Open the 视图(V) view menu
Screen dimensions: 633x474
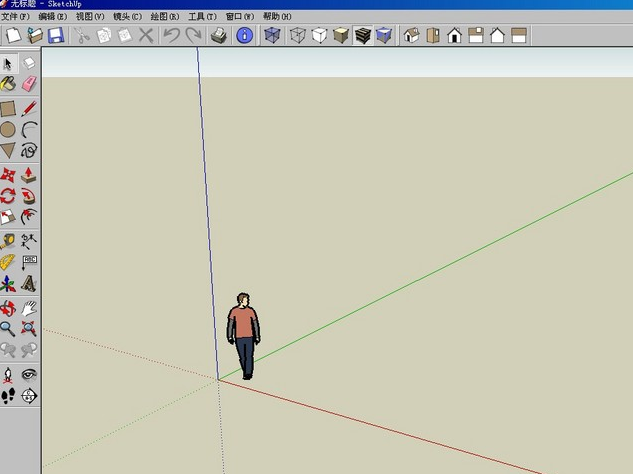pos(90,17)
